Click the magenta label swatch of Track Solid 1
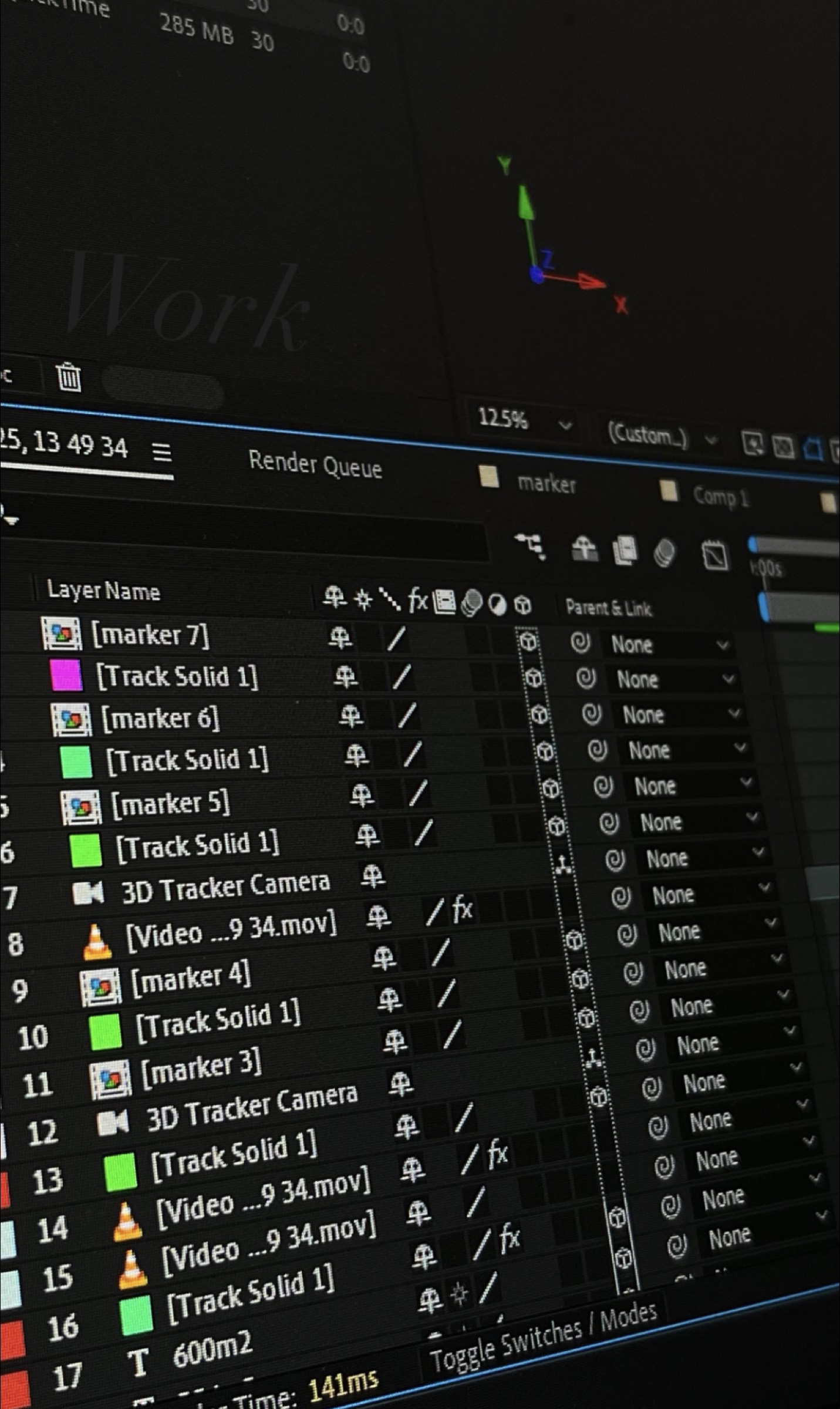Screen dimensions: 840x1409 (66, 675)
